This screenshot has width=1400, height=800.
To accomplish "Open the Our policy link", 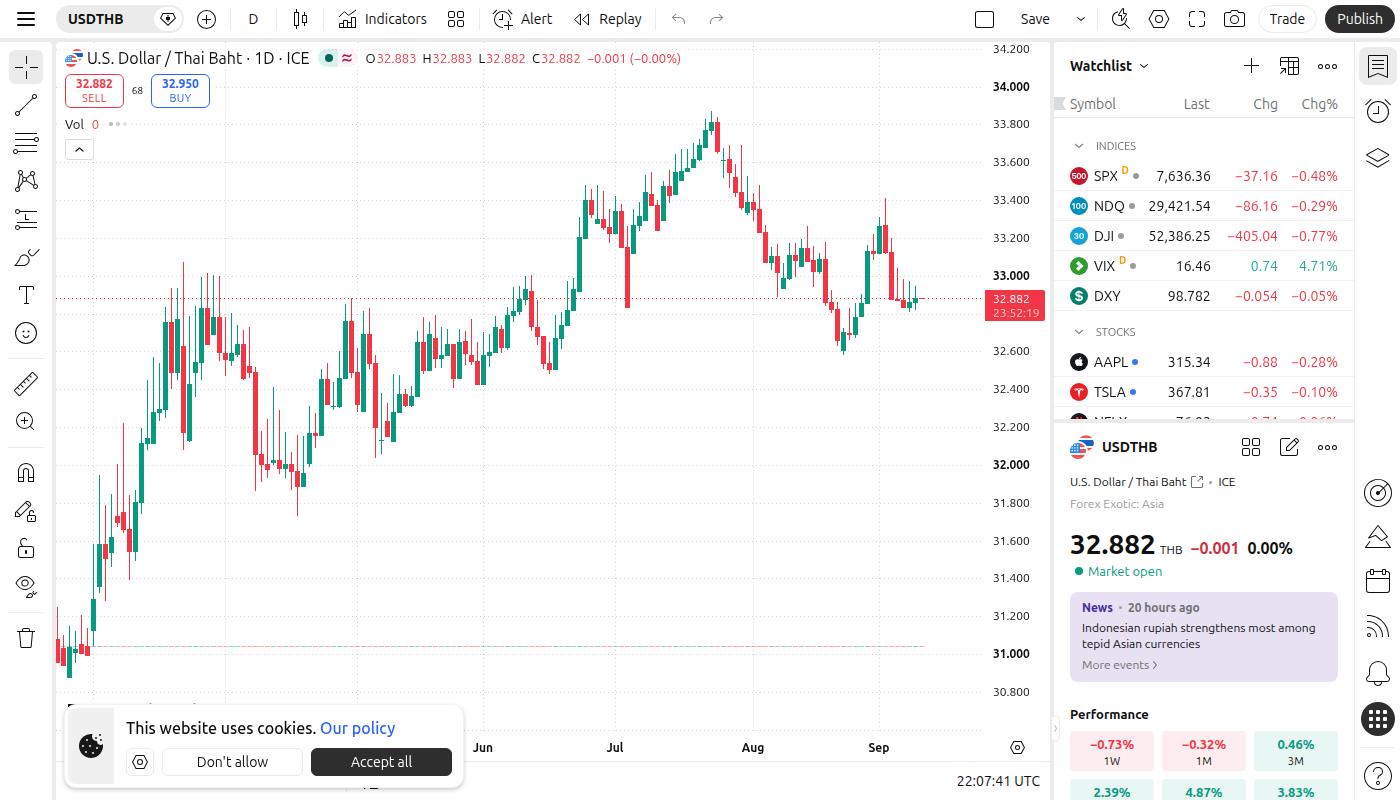I will (x=358, y=728).
